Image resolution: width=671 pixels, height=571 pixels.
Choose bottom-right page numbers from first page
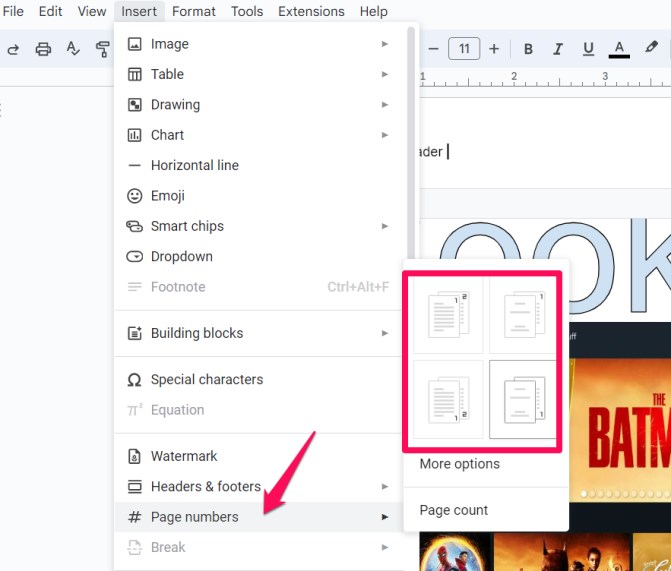[448, 399]
